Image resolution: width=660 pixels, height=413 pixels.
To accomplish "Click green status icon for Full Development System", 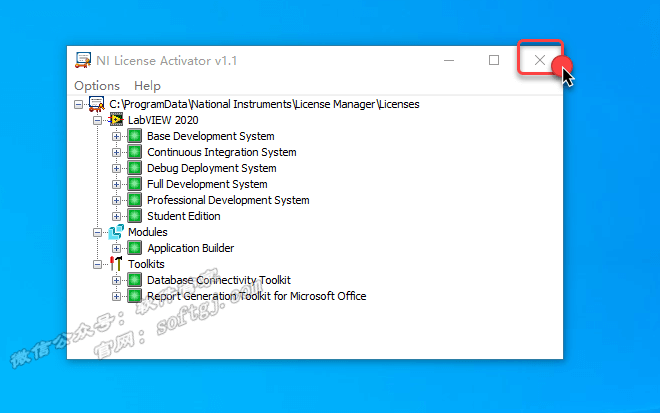I will click(135, 184).
